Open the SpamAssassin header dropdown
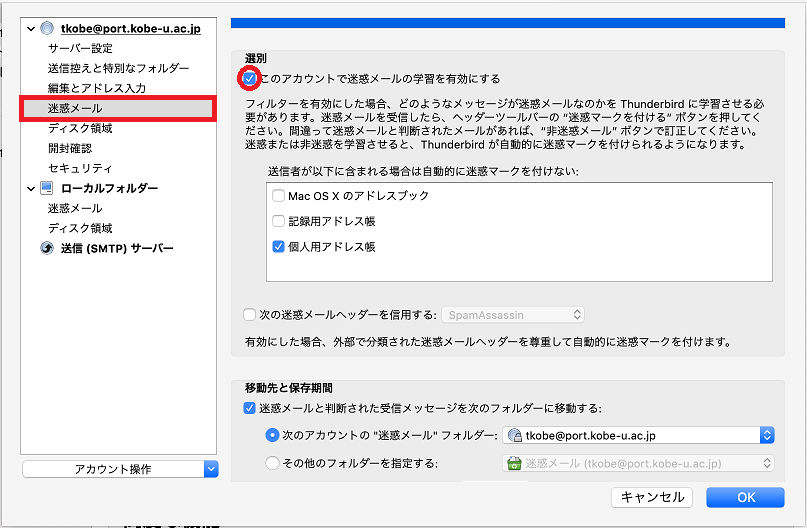Viewport: 807px width, 528px height. point(513,315)
